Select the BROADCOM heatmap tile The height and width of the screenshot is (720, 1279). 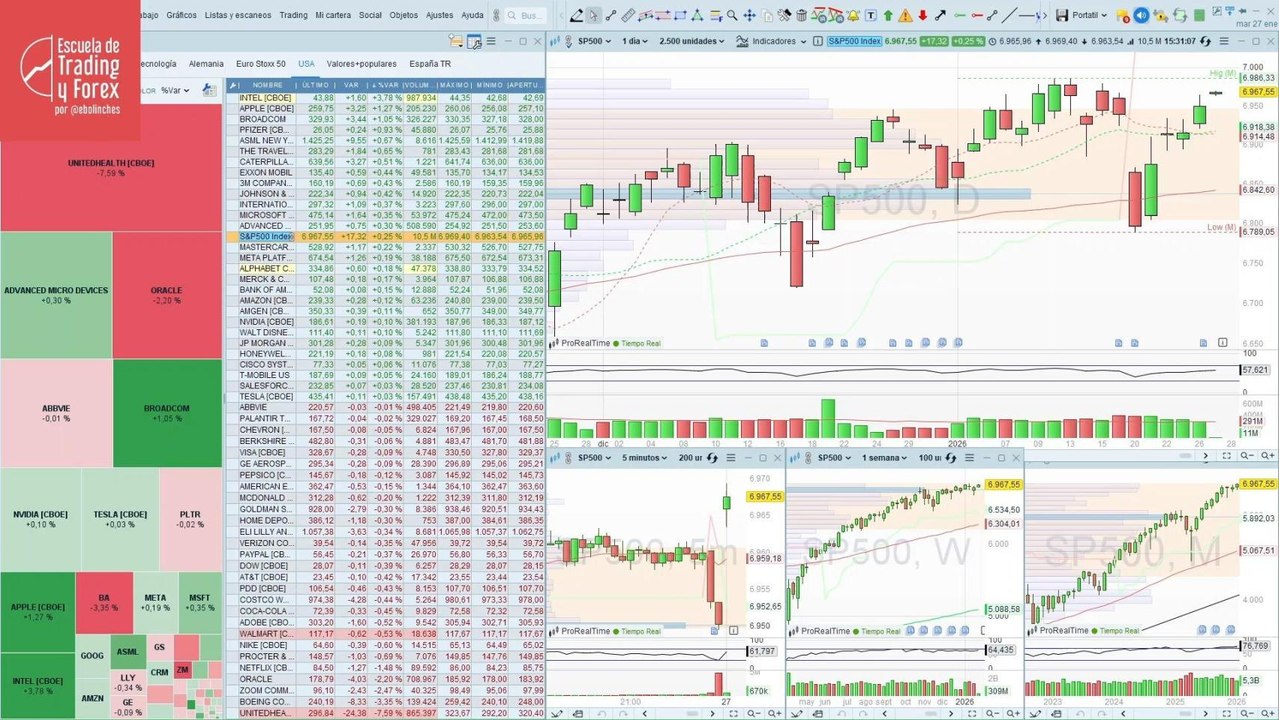pyautogui.click(x=167, y=413)
